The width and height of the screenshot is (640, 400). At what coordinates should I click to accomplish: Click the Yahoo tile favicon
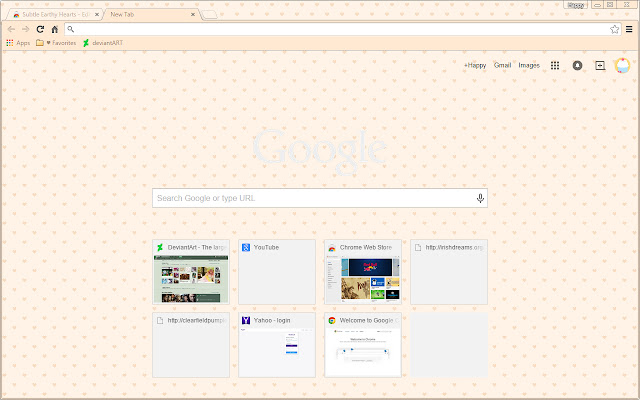pyautogui.click(x=246, y=320)
